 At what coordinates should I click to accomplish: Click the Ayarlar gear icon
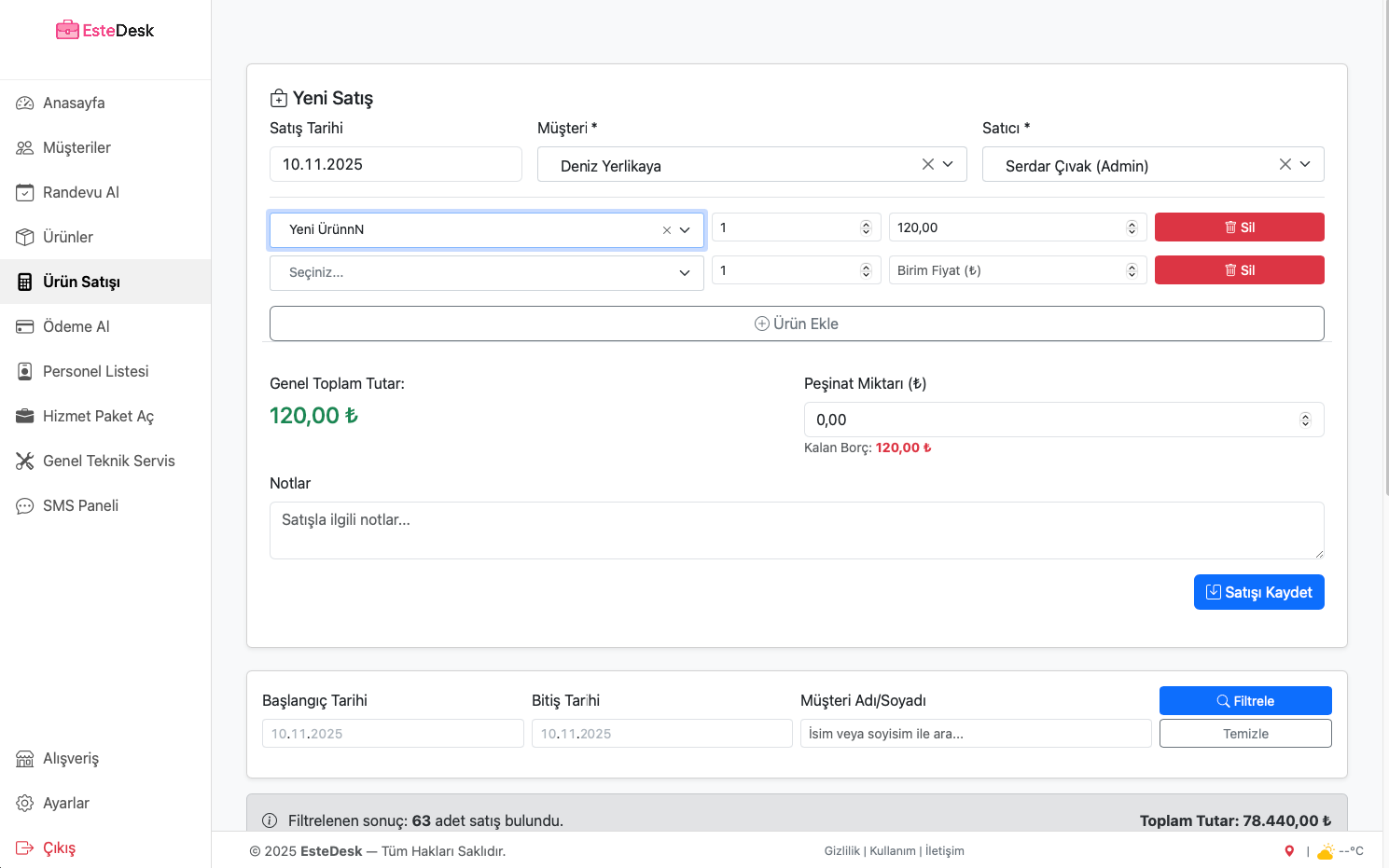(25, 803)
